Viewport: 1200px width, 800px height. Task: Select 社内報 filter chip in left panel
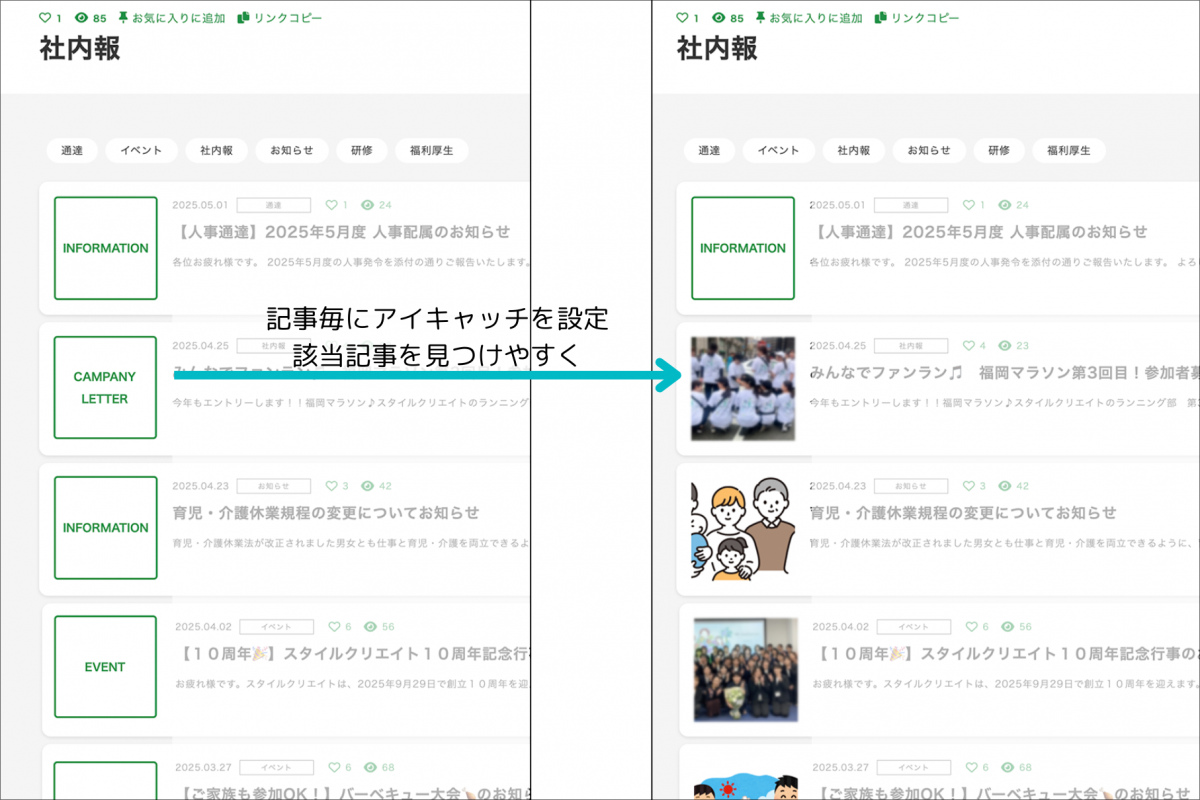(216, 151)
